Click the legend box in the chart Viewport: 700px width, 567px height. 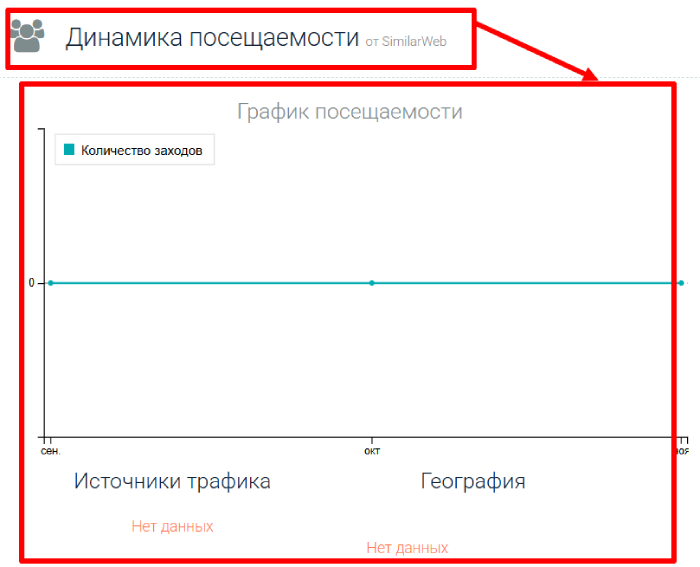[x=134, y=151]
